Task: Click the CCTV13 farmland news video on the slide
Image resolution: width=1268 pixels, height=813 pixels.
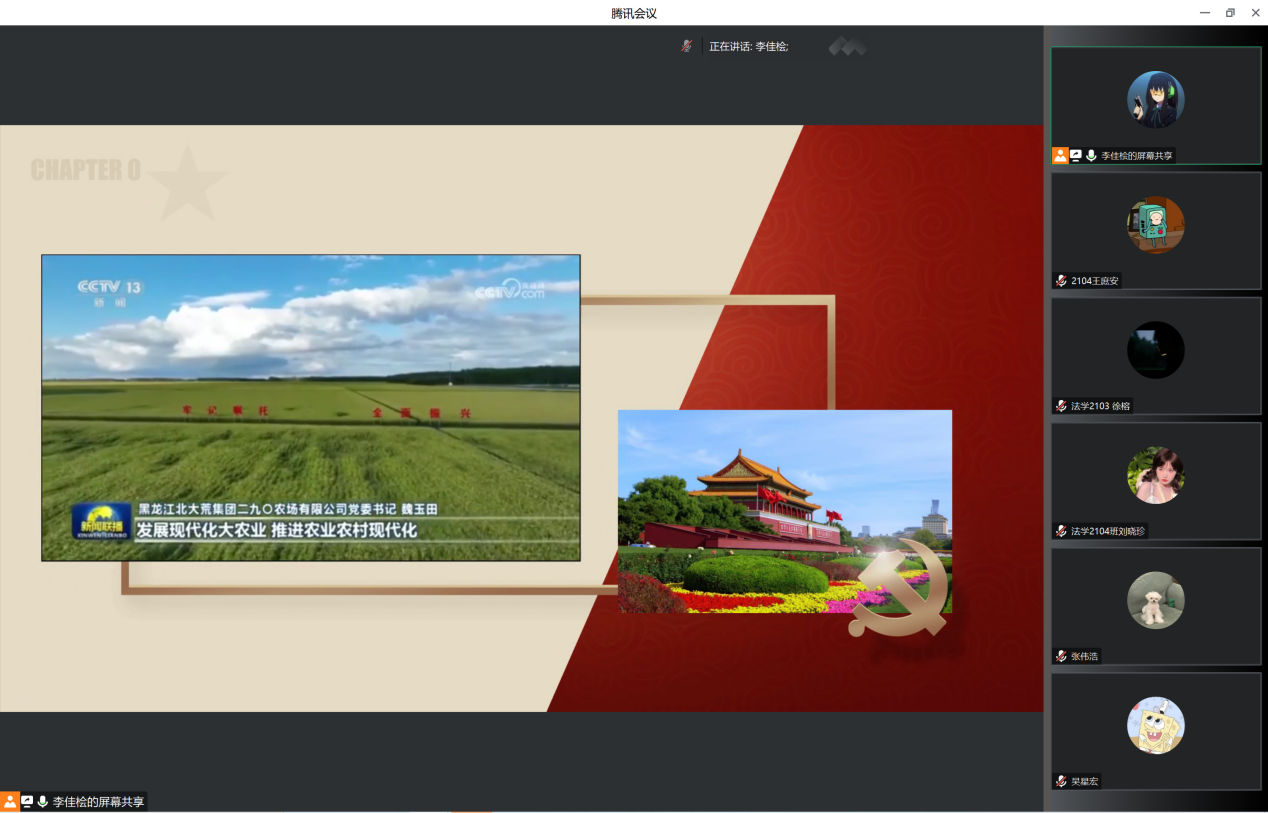Action: [310, 407]
